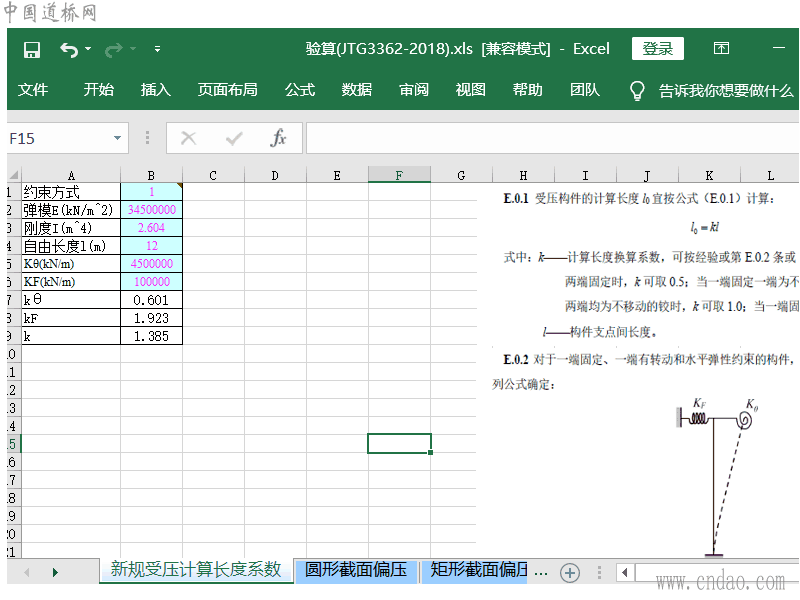This screenshot has height=600, width=800.
Task: Open the Undo history dropdown arrow
Action: (88, 49)
